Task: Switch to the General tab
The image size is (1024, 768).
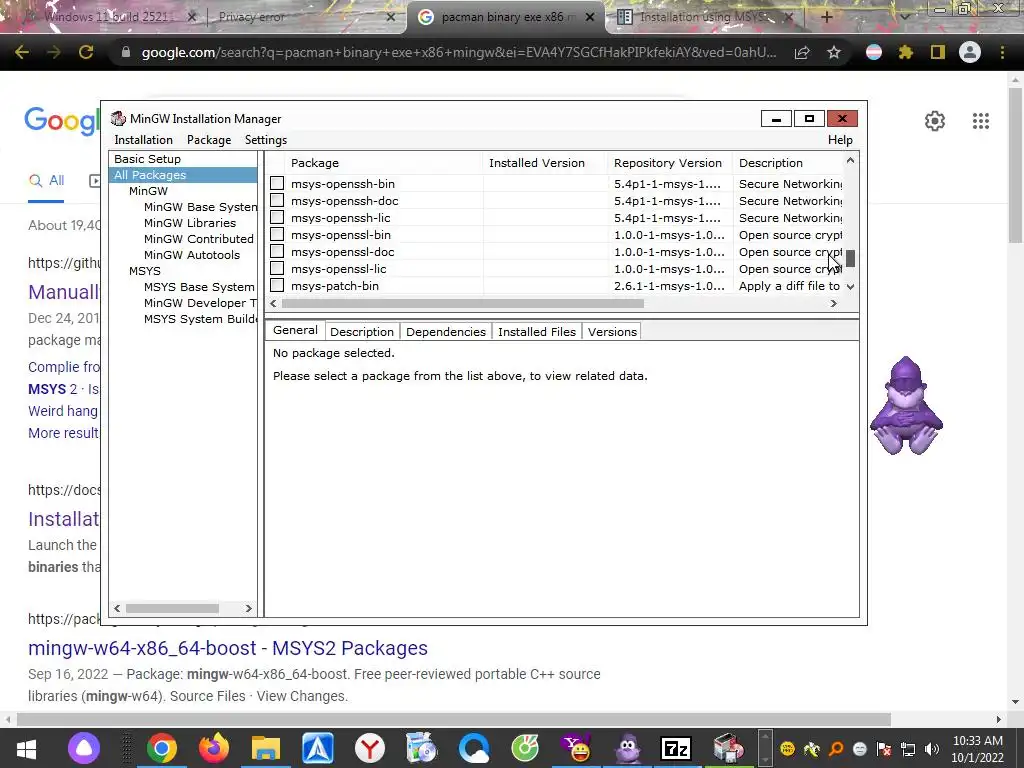Action: [295, 330]
